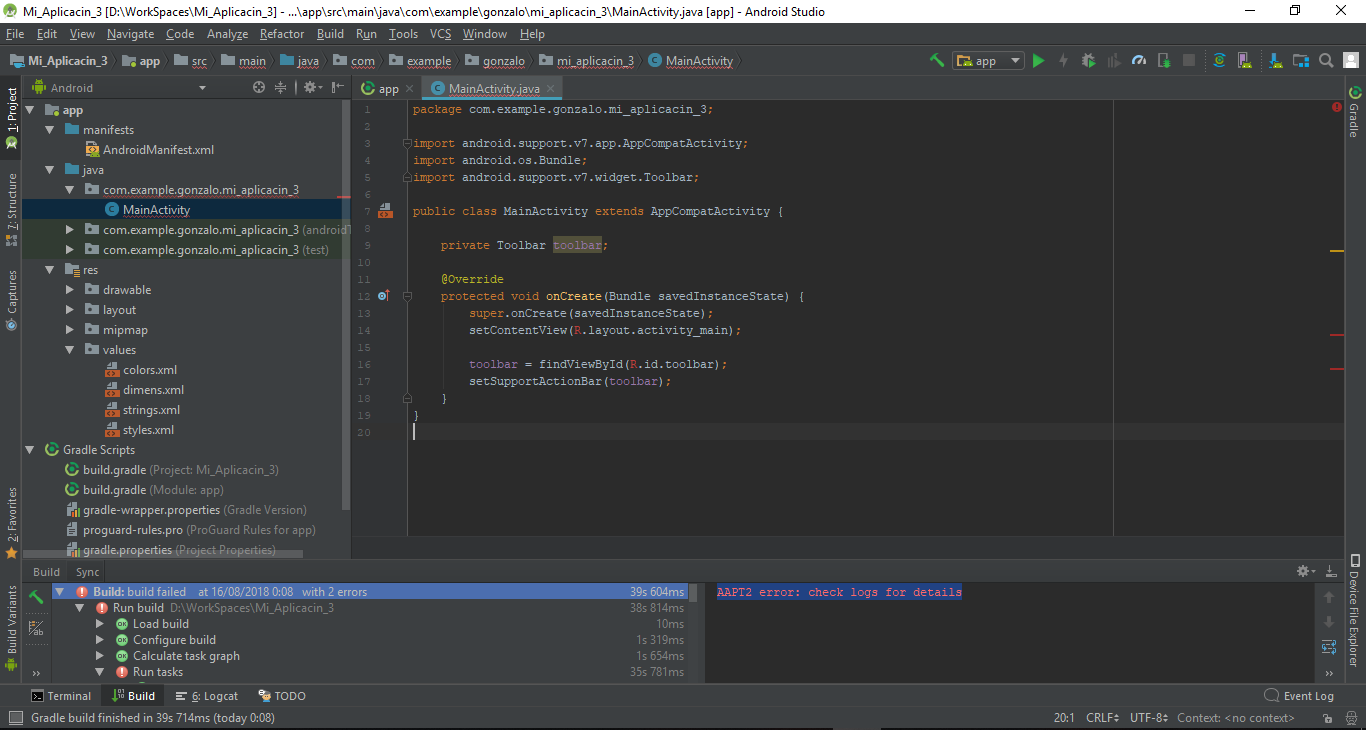Click the Make Project hammer icon

coord(937,61)
